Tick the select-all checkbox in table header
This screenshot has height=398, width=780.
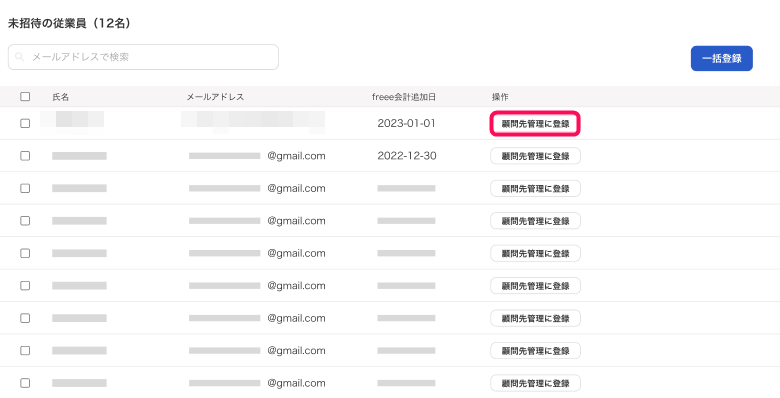(x=25, y=97)
